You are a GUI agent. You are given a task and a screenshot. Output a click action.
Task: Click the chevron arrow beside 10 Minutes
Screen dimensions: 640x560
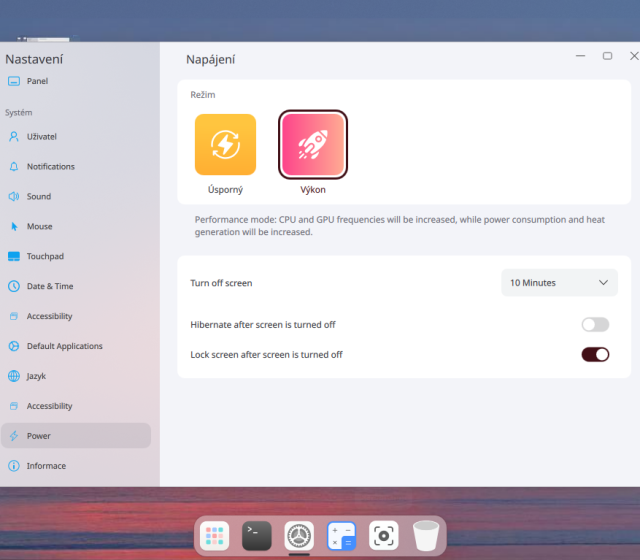[603, 283]
